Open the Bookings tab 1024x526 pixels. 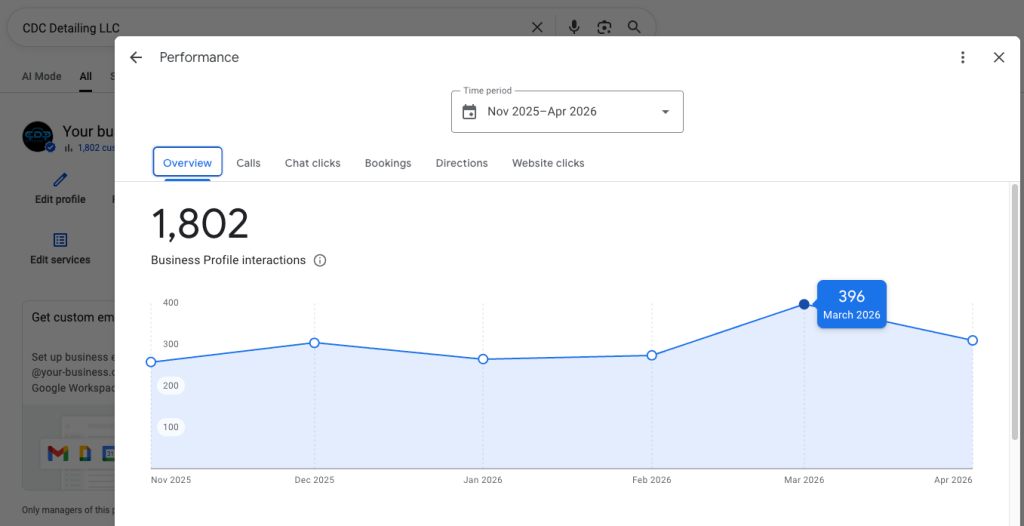pyautogui.click(x=388, y=163)
